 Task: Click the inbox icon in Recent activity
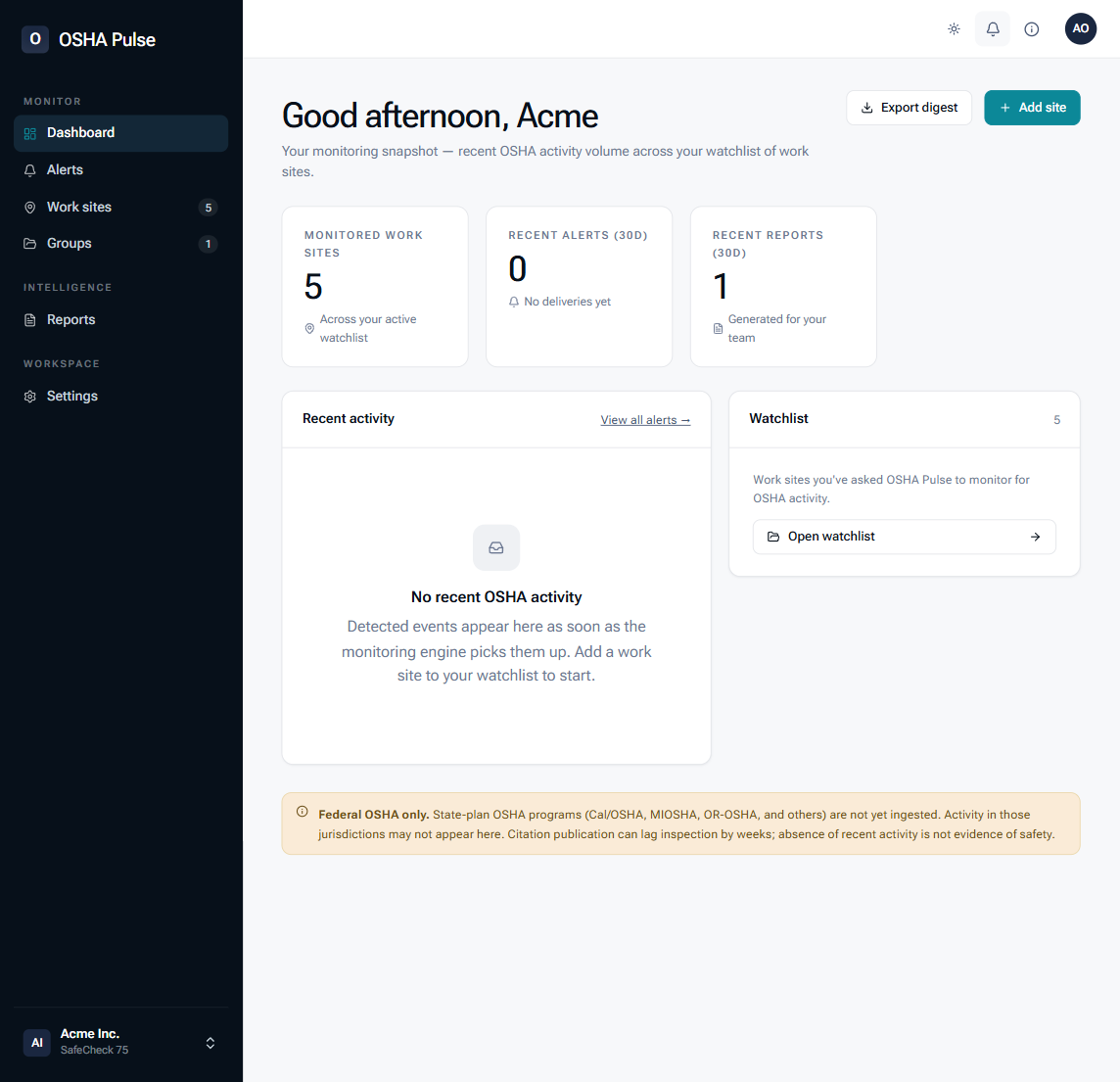[495, 547]
